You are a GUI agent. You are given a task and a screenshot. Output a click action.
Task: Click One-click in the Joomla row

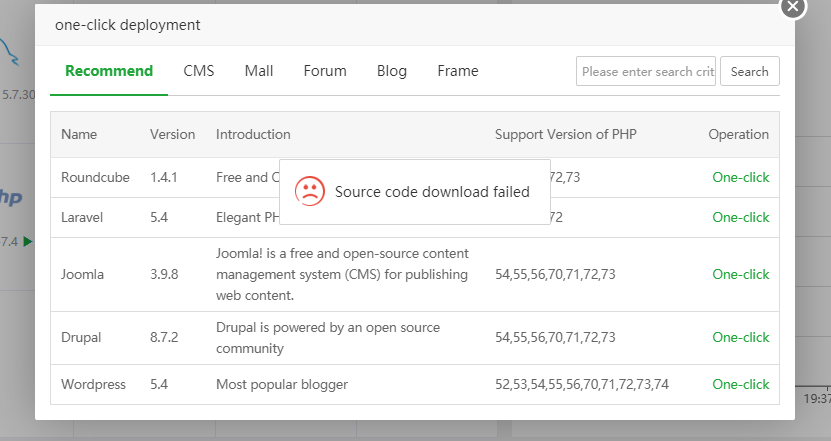[x=741, y=274]
